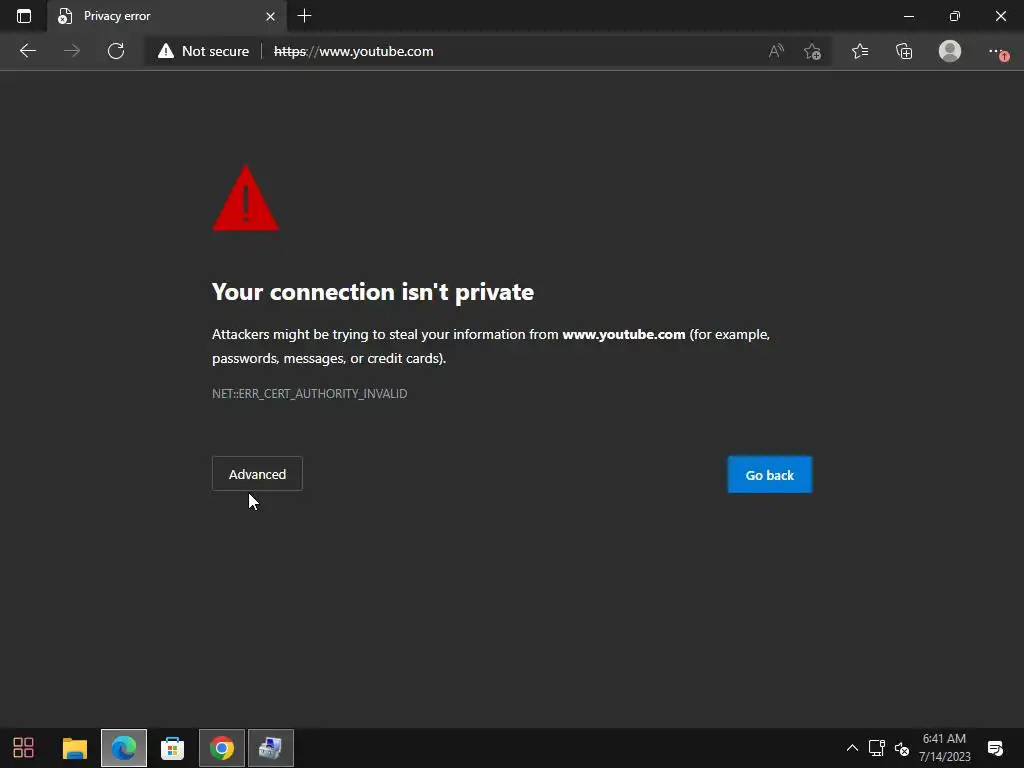This screenshot has height=768, width=1024.
Task: Show hidden system tray icons
Action: click(852, 748)
